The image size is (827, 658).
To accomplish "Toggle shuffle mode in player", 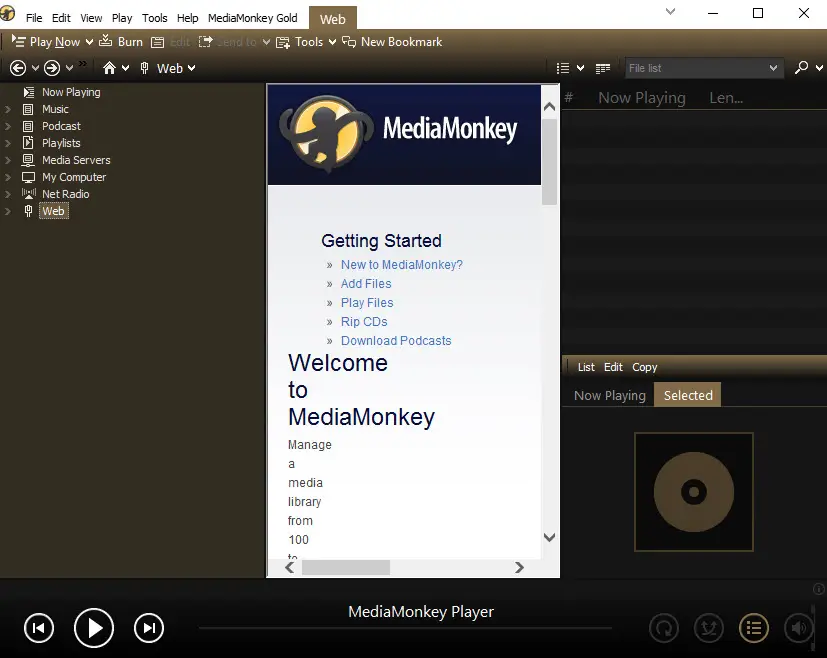I will 708,628.
